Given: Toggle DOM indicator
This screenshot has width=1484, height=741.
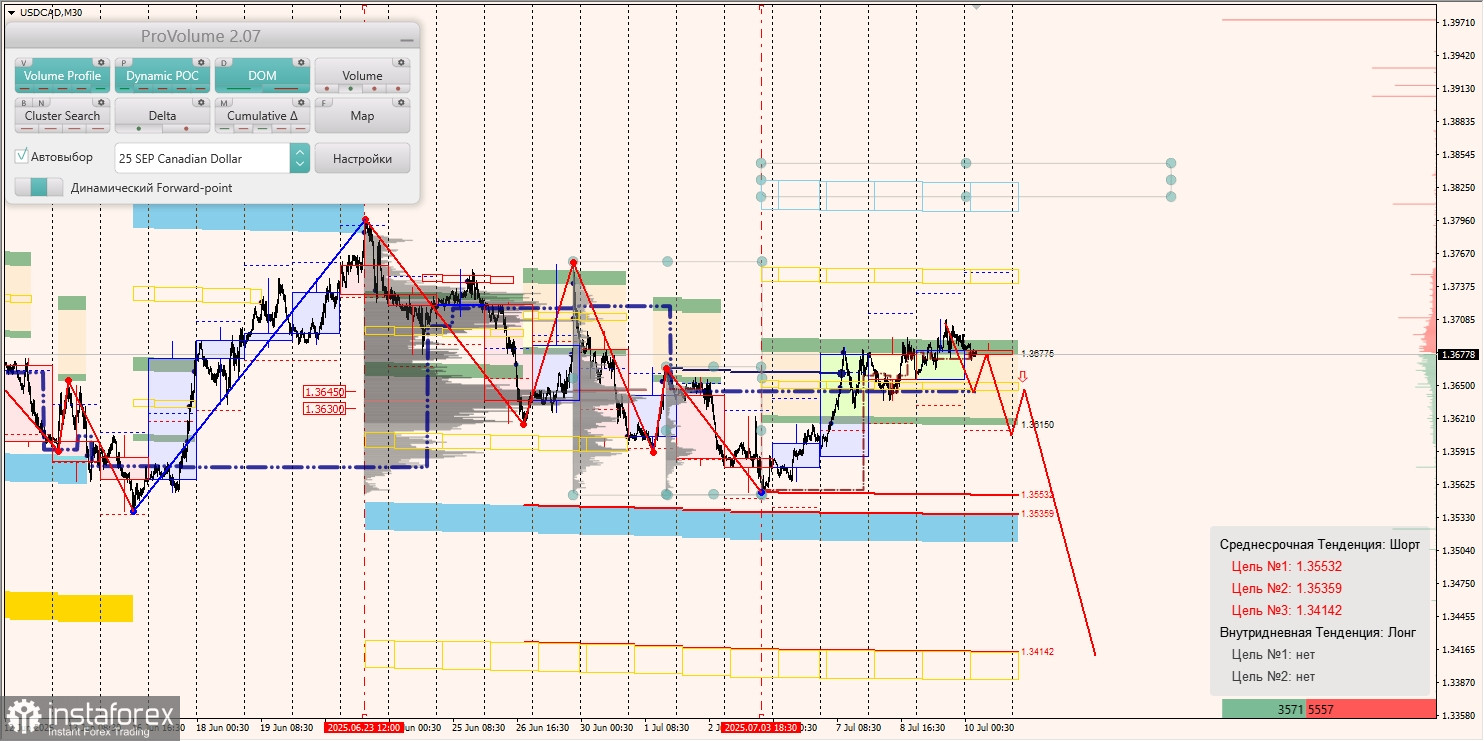Looking at the screenshot, I should pyautogui.click(x=262, y=76).
